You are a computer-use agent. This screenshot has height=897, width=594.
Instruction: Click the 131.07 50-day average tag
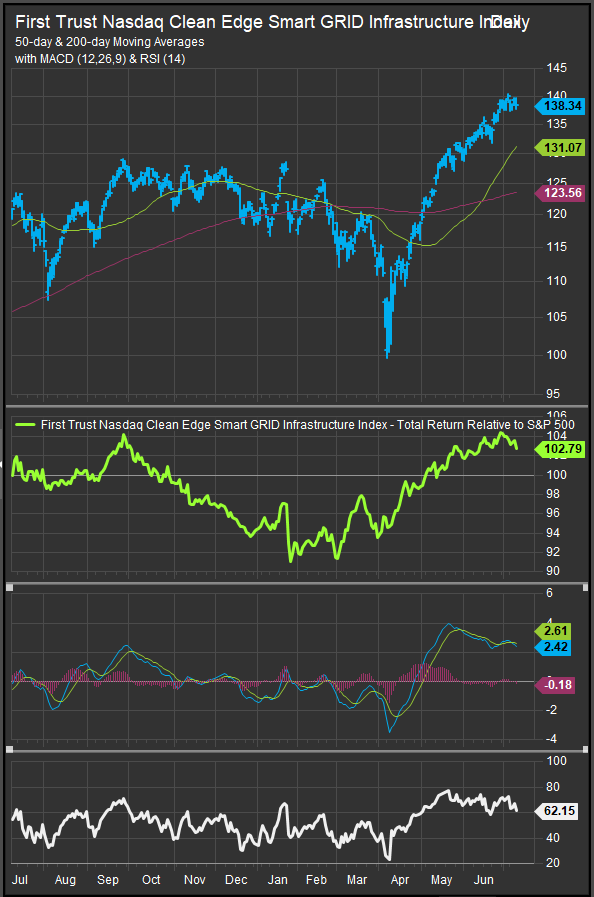tap(560, 148)
